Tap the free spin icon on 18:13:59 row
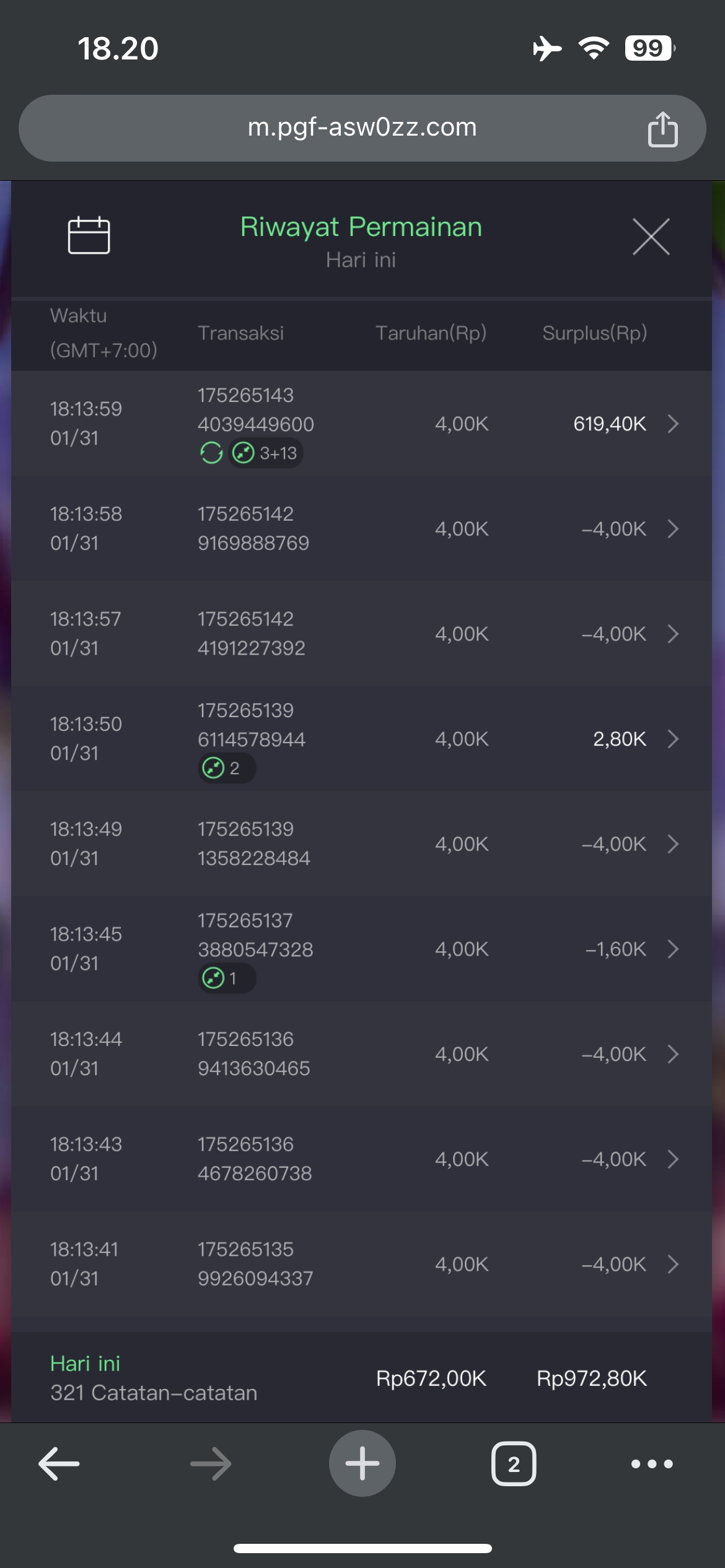Image resolution: width=725 pixels, height=1568 pixels. (x=211, y=453)
